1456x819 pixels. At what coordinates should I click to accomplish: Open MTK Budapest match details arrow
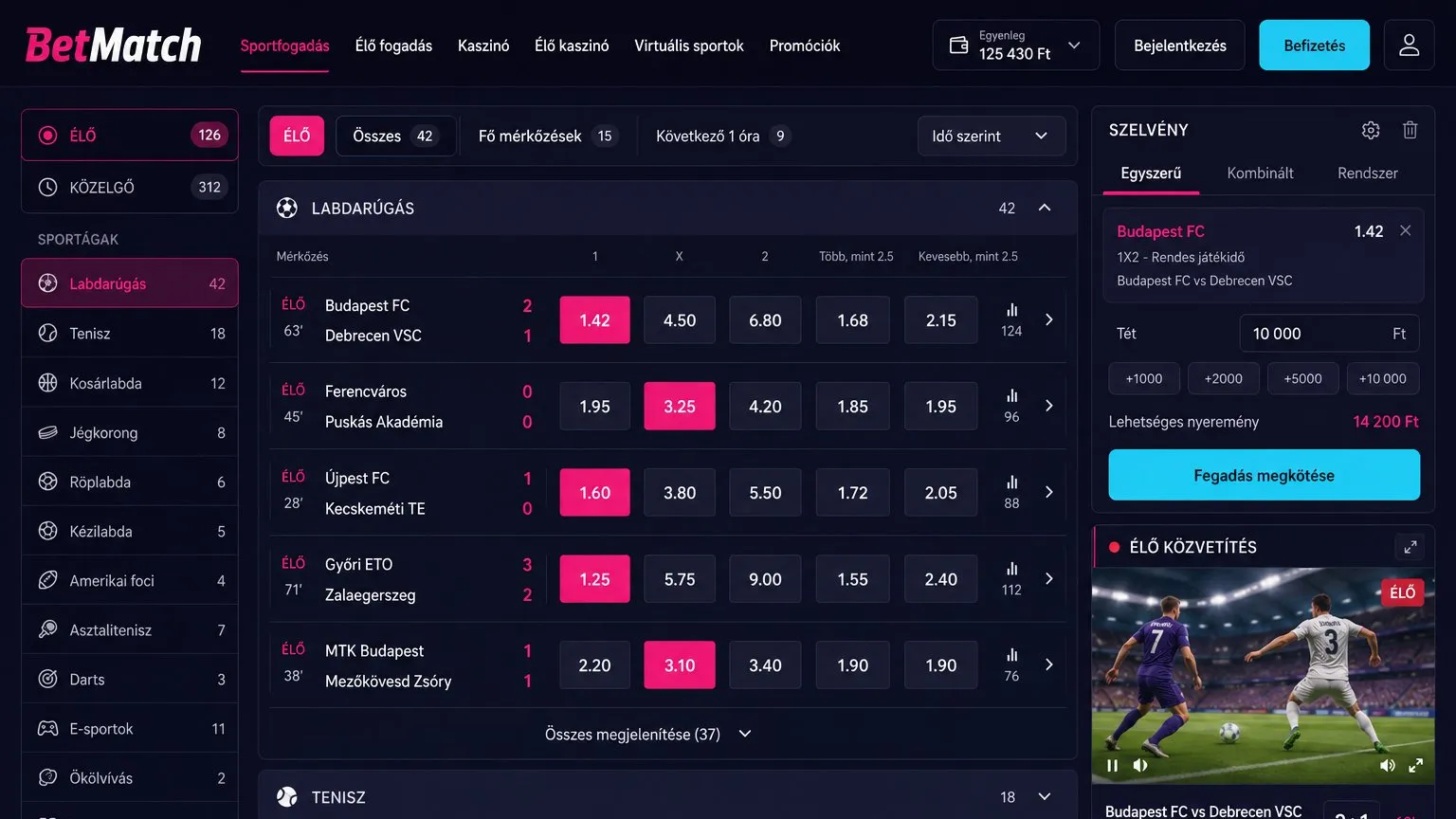pyautogui.click(x=1048, y=664)
